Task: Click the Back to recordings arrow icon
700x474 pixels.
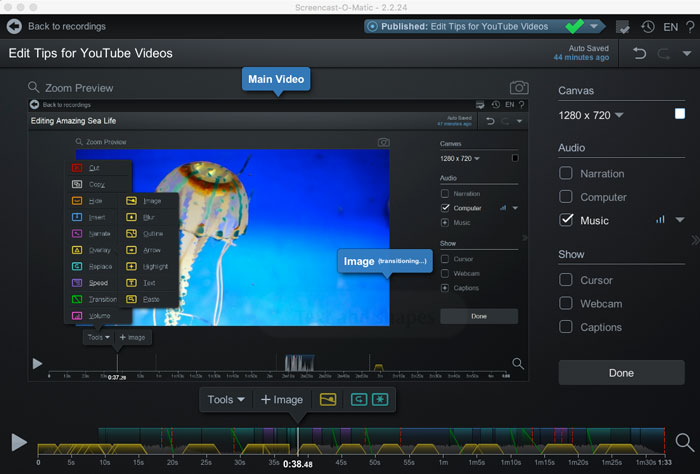Action: 14,26
